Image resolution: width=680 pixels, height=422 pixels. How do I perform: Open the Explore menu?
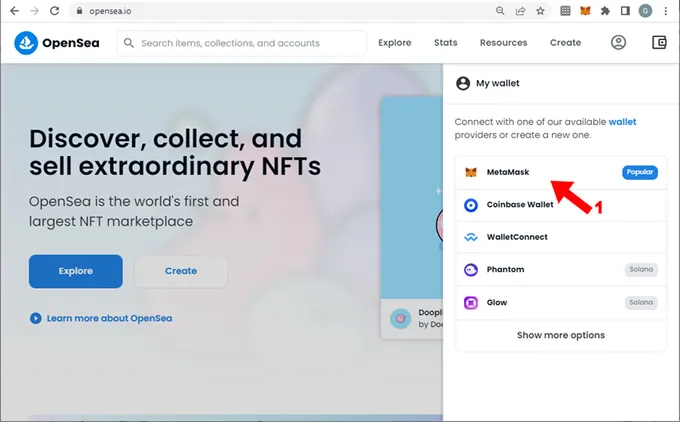(x=394, y=43)
